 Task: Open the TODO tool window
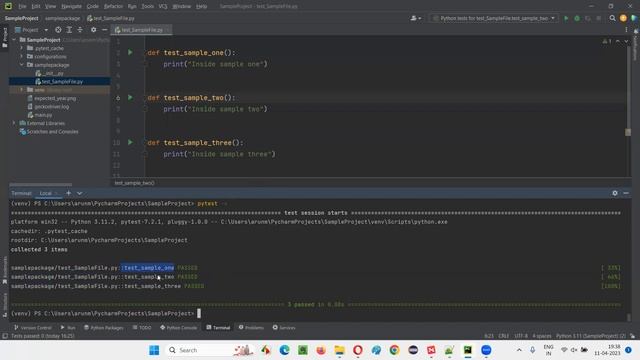tap(142, 327)
